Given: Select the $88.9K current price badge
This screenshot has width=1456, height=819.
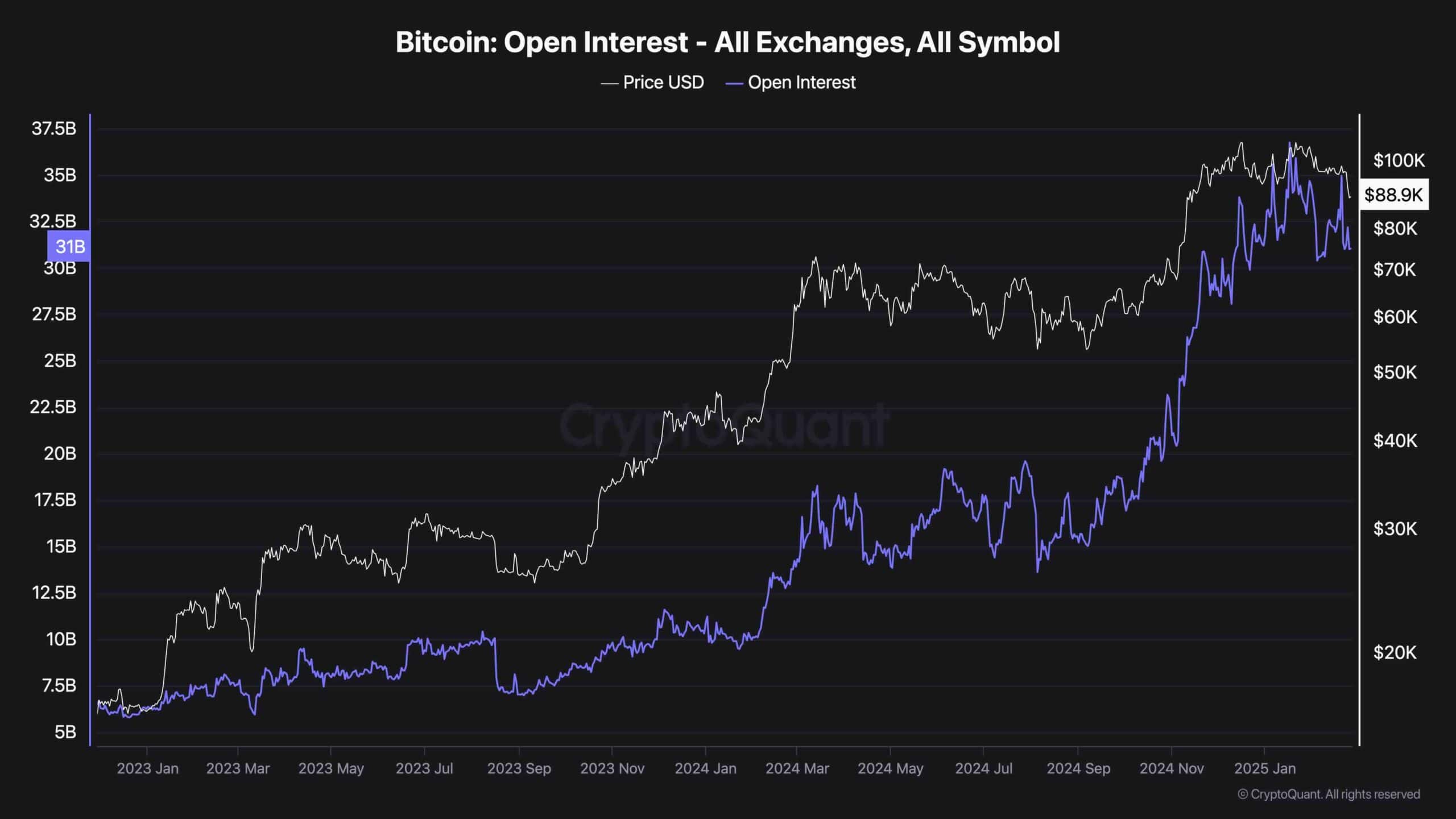Looking at the screenshot, I should tap(1393, 195).
